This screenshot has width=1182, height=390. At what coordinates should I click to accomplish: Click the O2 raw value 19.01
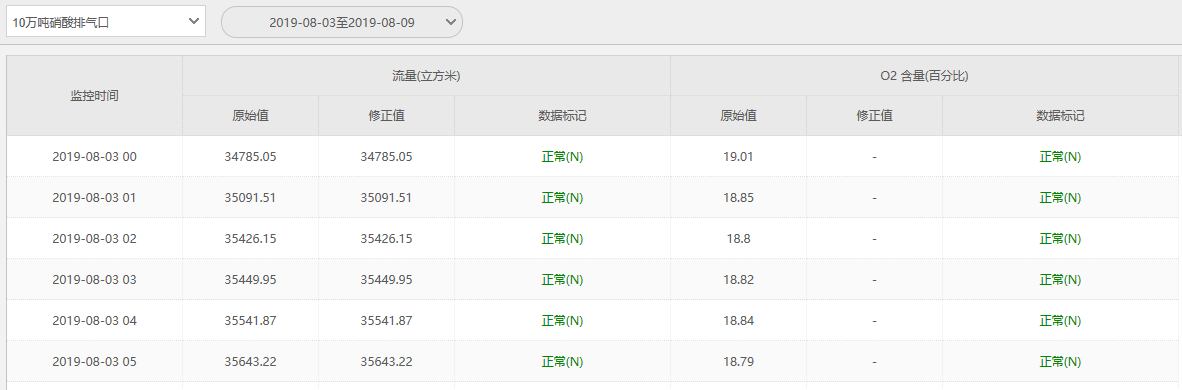739,157
